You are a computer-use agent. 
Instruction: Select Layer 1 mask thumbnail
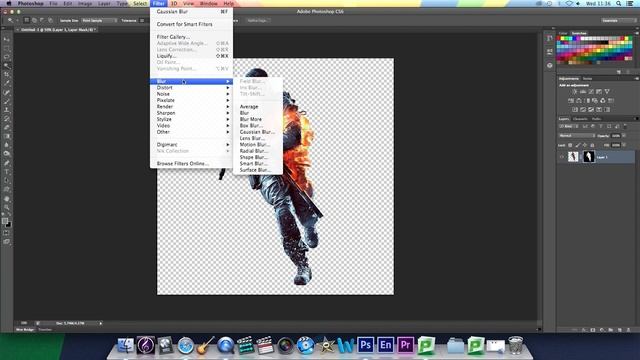coord(589,157)
